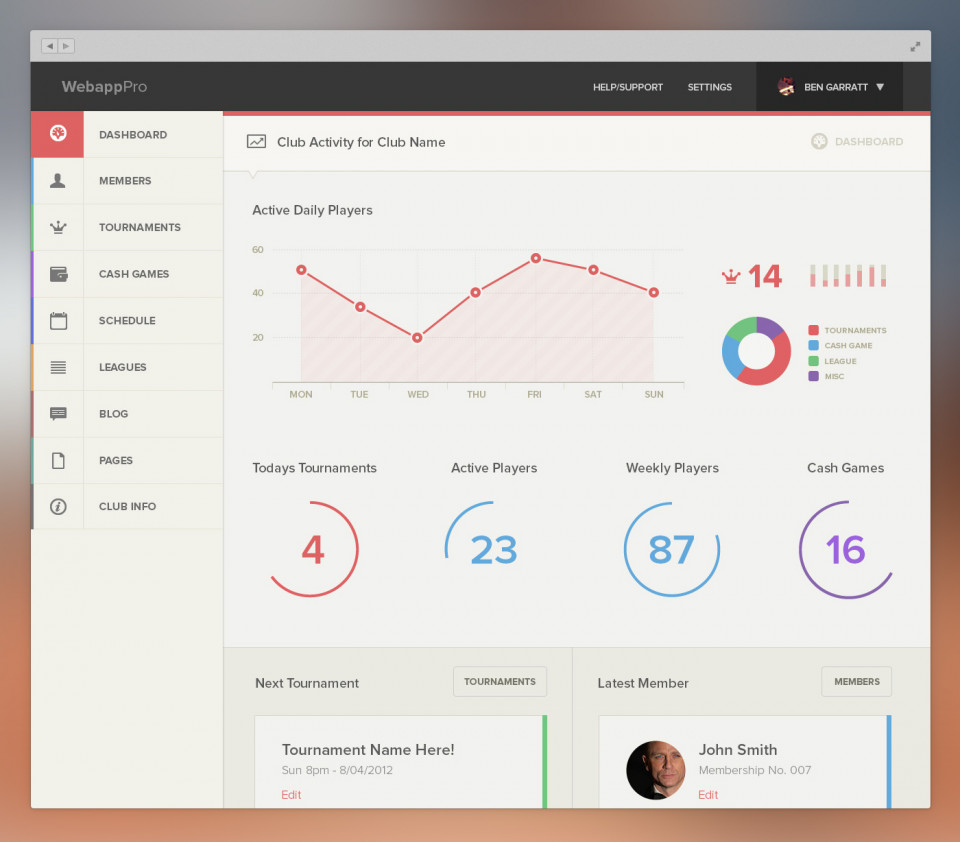
Task: Click the Members button beside Latest Member
Action: (856, 681)
